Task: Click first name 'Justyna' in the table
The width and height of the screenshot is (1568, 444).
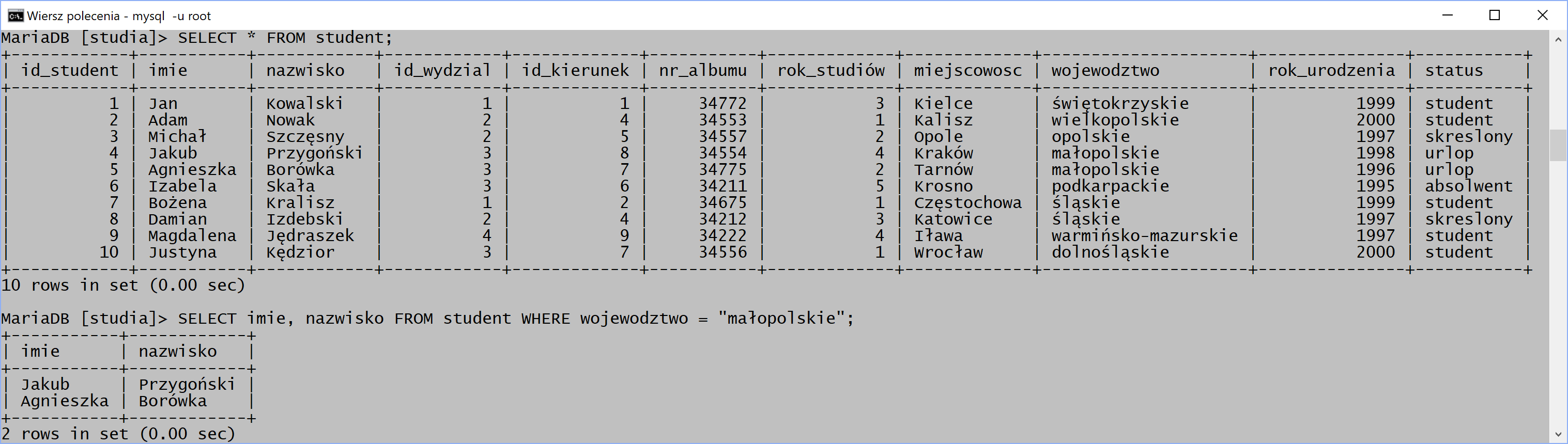Action: [182, 252]
